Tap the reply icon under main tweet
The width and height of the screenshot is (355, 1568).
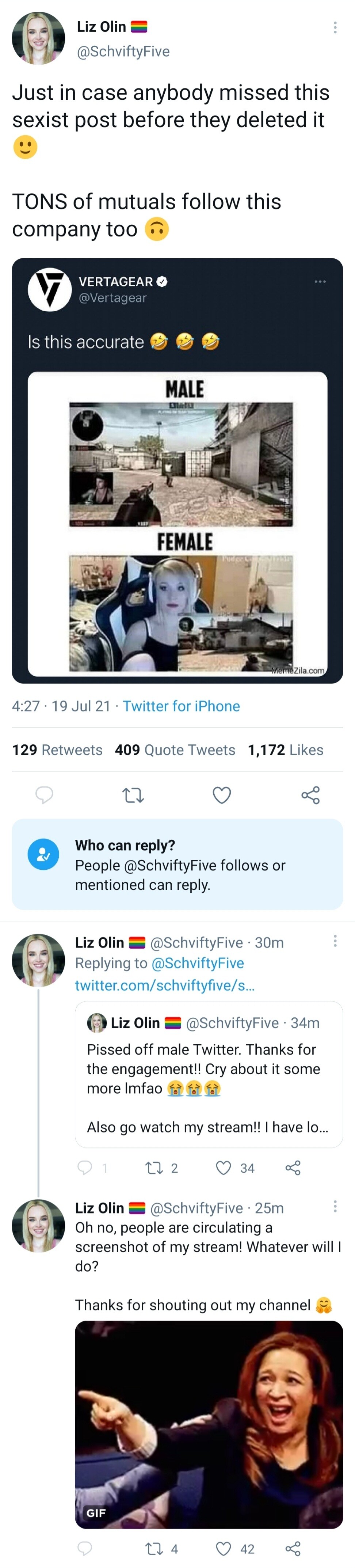(45, 795)
